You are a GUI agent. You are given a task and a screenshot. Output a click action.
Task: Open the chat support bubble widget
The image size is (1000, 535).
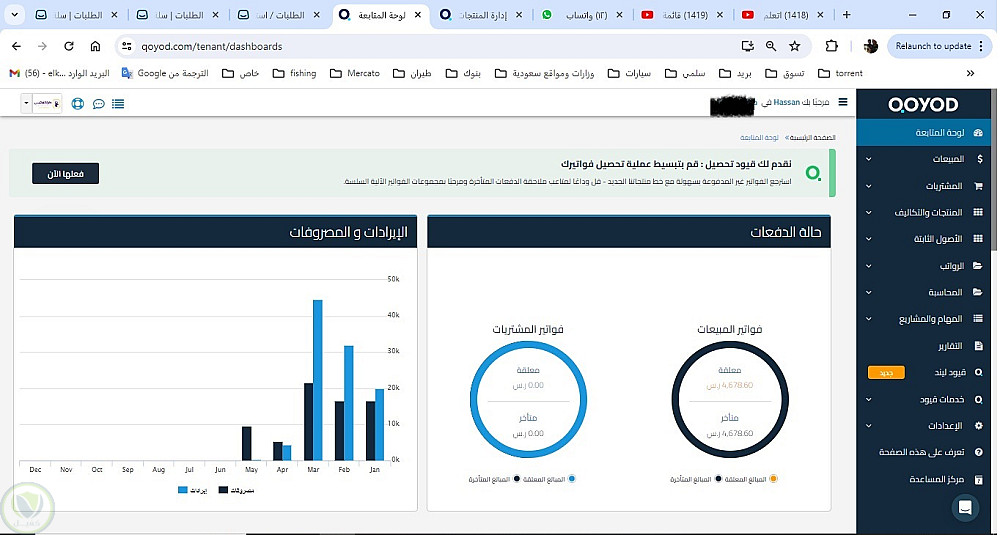pyautogui.click(x=965, y=508)
